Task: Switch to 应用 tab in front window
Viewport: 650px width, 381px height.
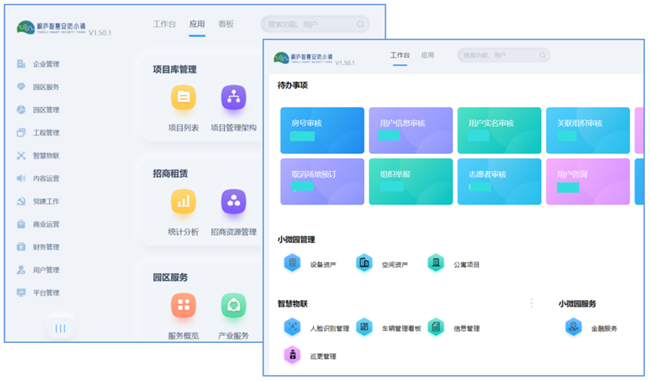Action: (x=427, y=55)
